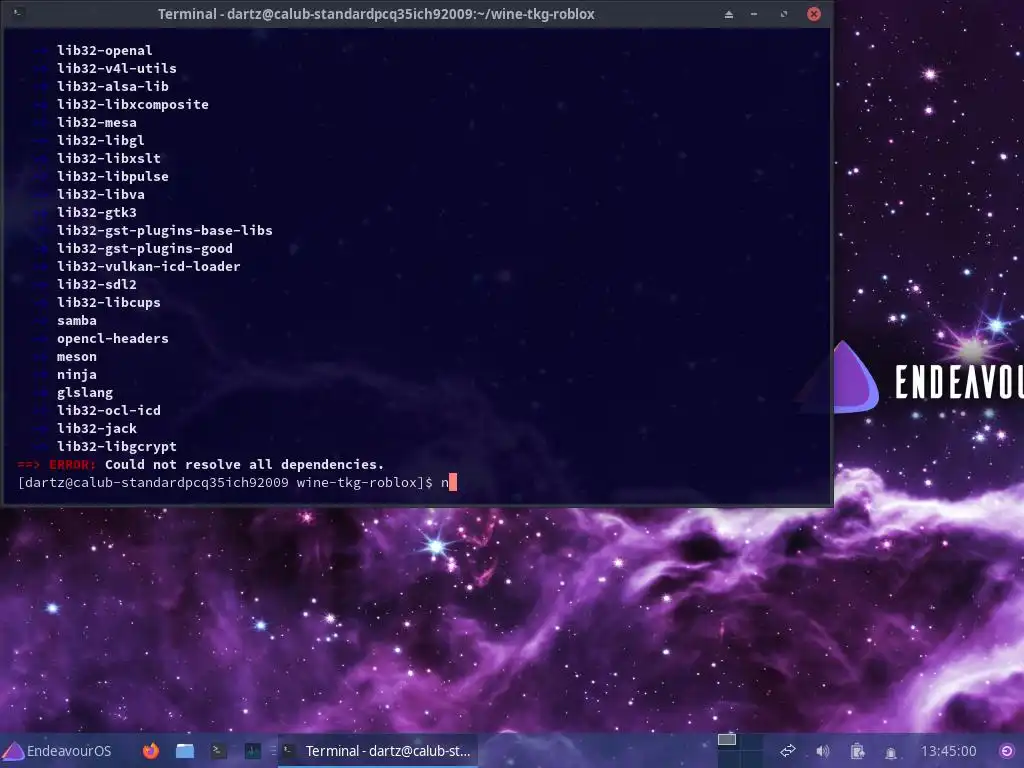Click the 'Could not resolve all dependencies.' message
The height and width of the screenshot is (768, 1024).
(x=244, y=464)
